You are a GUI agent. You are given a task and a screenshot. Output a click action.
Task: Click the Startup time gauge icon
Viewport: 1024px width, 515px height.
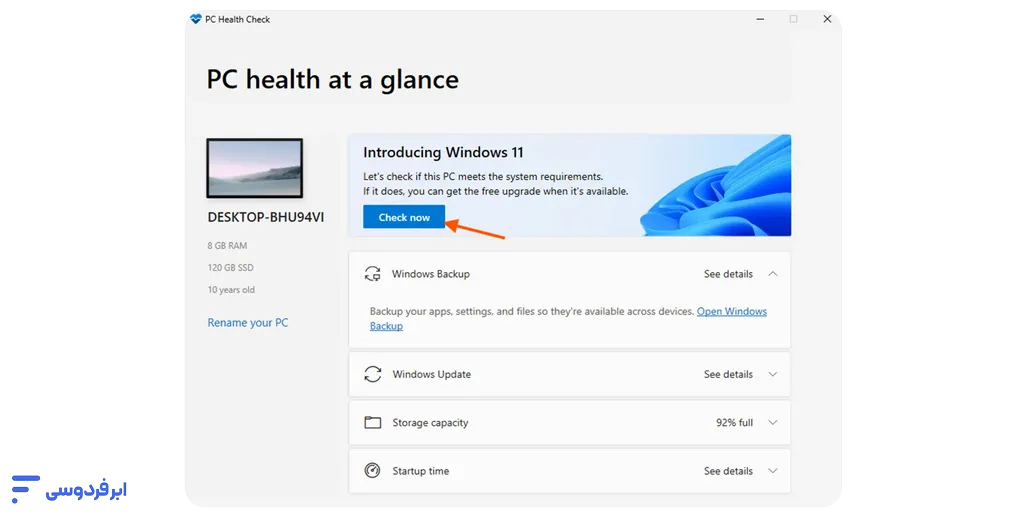(372, 471)
